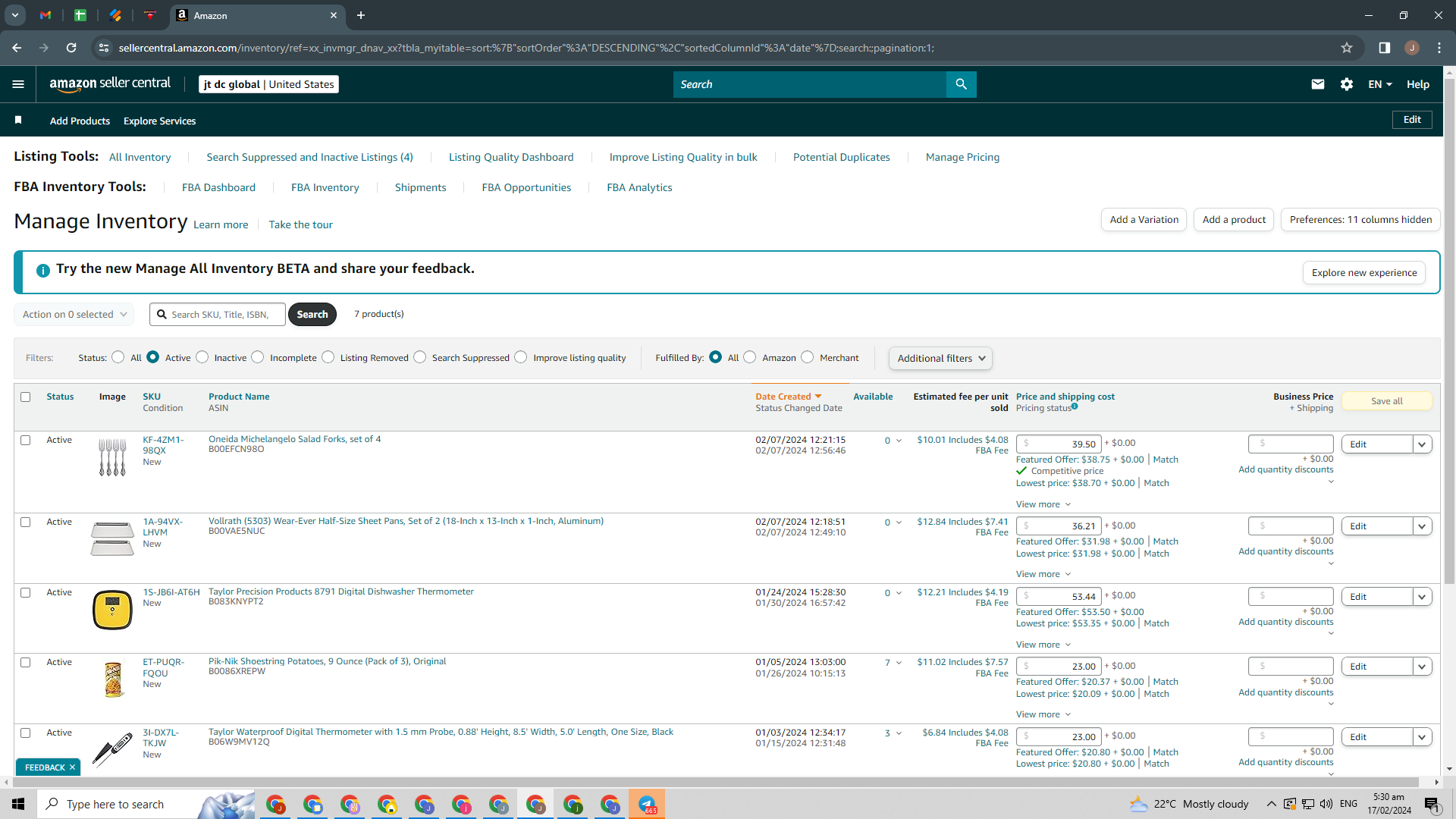The image size is (1456, 819).
Task: Click the amazon seller central logo
Action: tap(110, 84)
